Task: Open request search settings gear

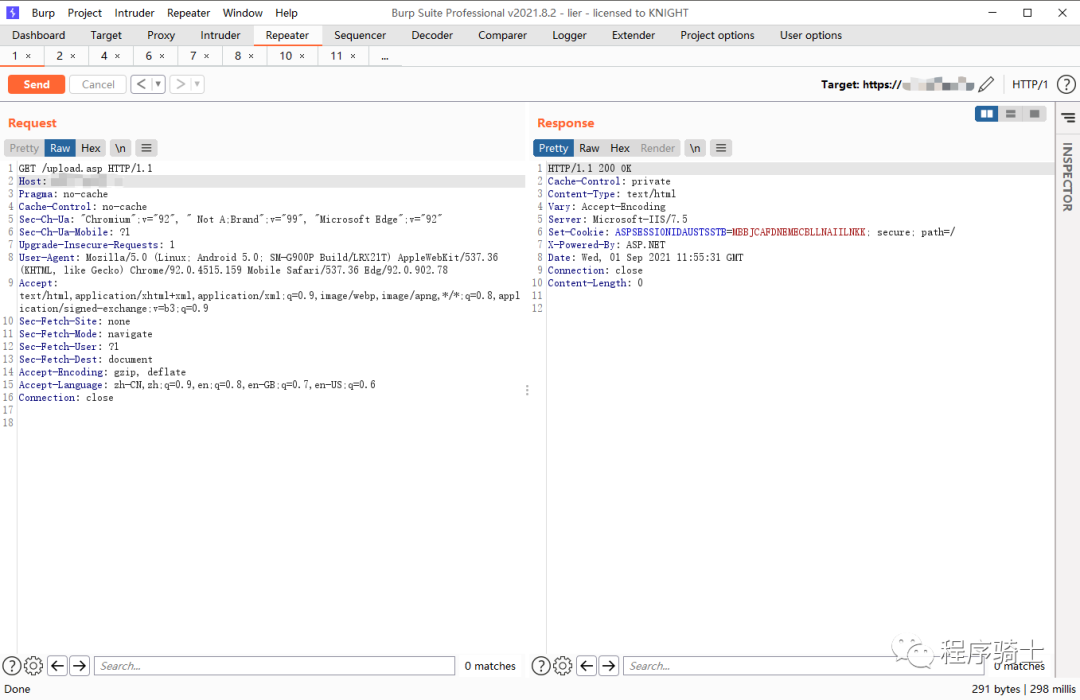Action: 33,666
